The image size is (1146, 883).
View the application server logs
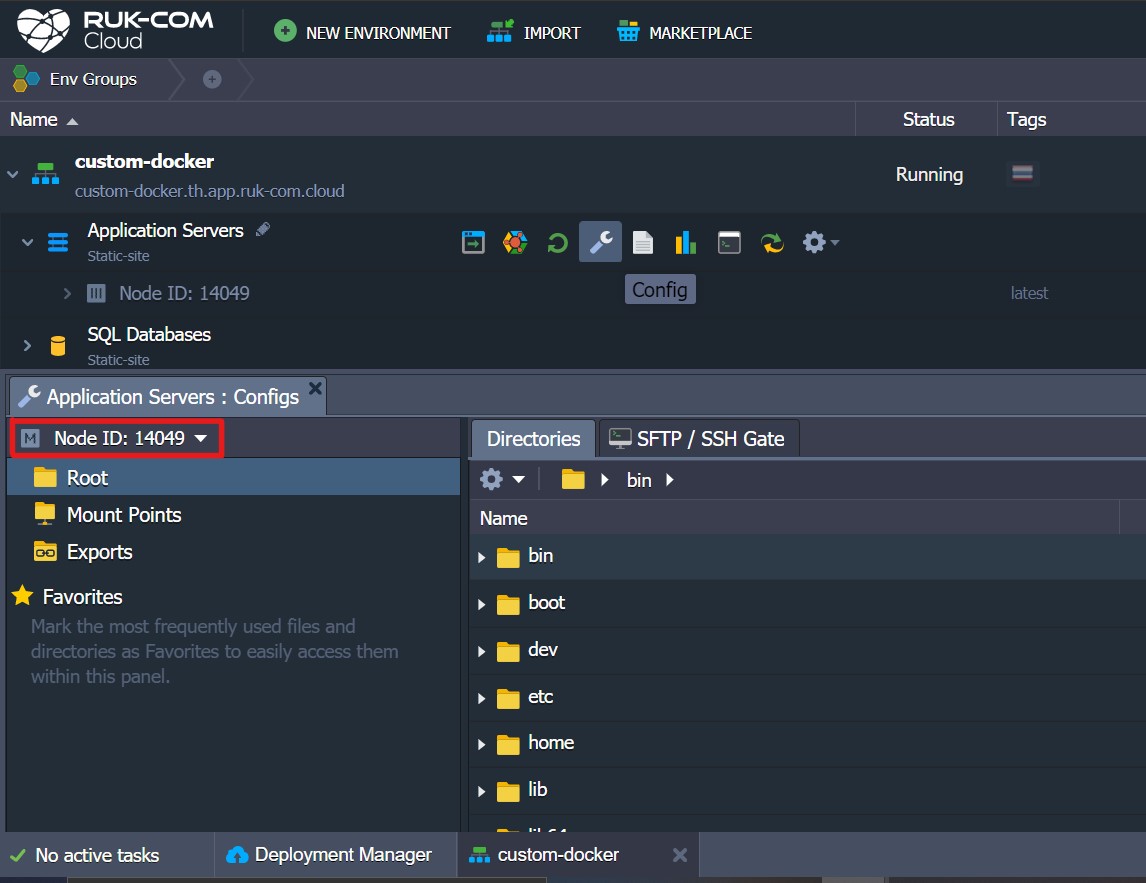pos(643,242)
